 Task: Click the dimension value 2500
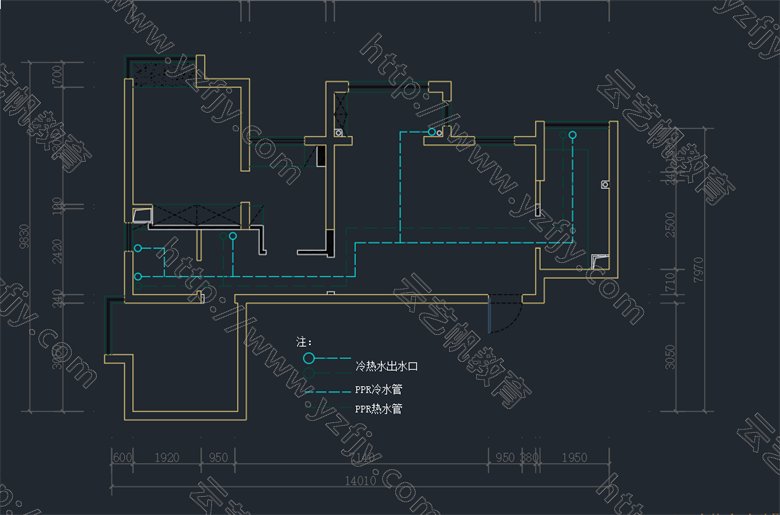(670, 224)
